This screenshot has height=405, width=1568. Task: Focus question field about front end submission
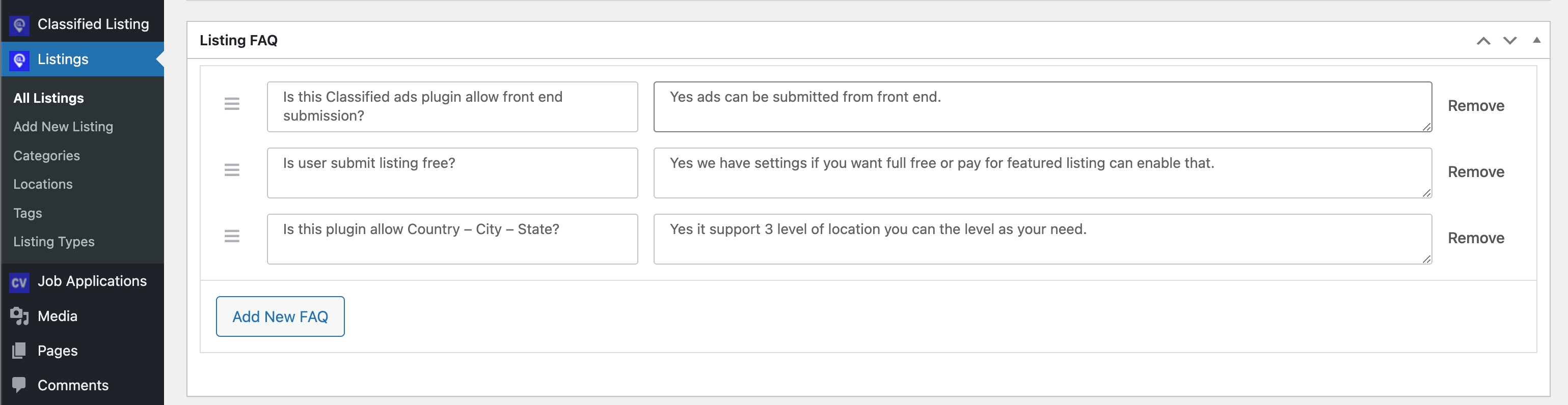point(452,107)
